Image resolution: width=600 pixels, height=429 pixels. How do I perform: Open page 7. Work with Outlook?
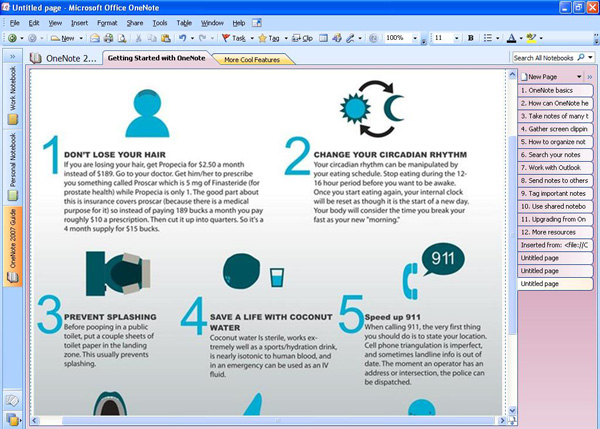tap(555, 168)
